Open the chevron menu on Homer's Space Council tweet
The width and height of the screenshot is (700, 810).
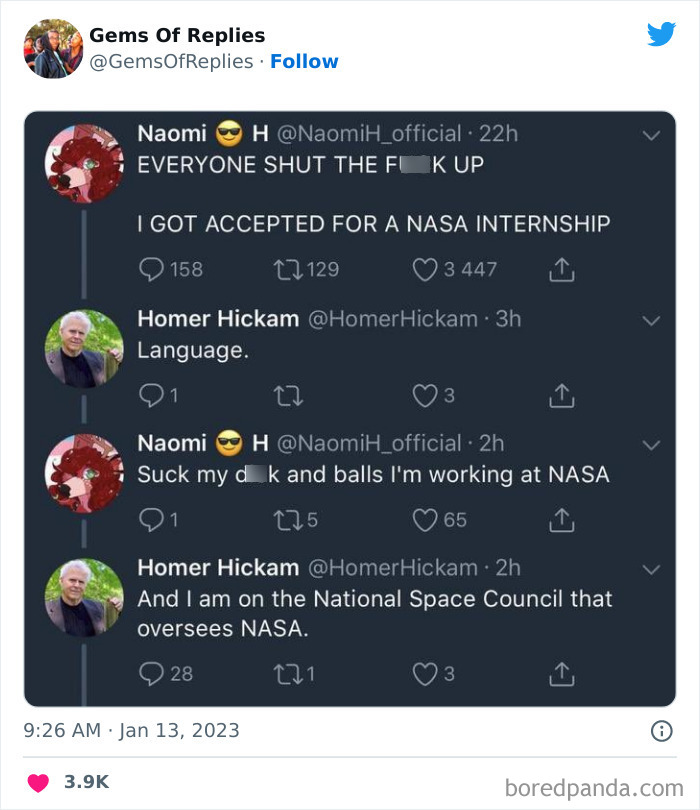tap(653, 568)
